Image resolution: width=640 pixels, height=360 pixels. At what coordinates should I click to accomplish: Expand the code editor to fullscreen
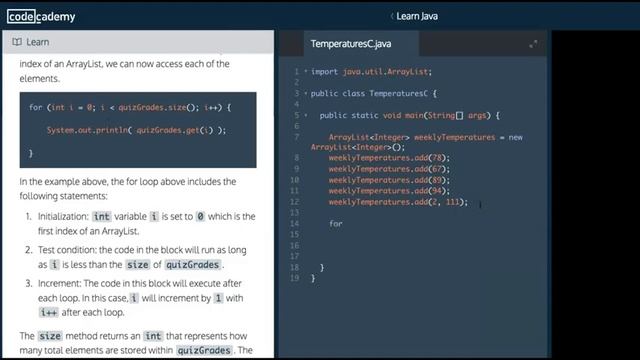coord(533,44)
